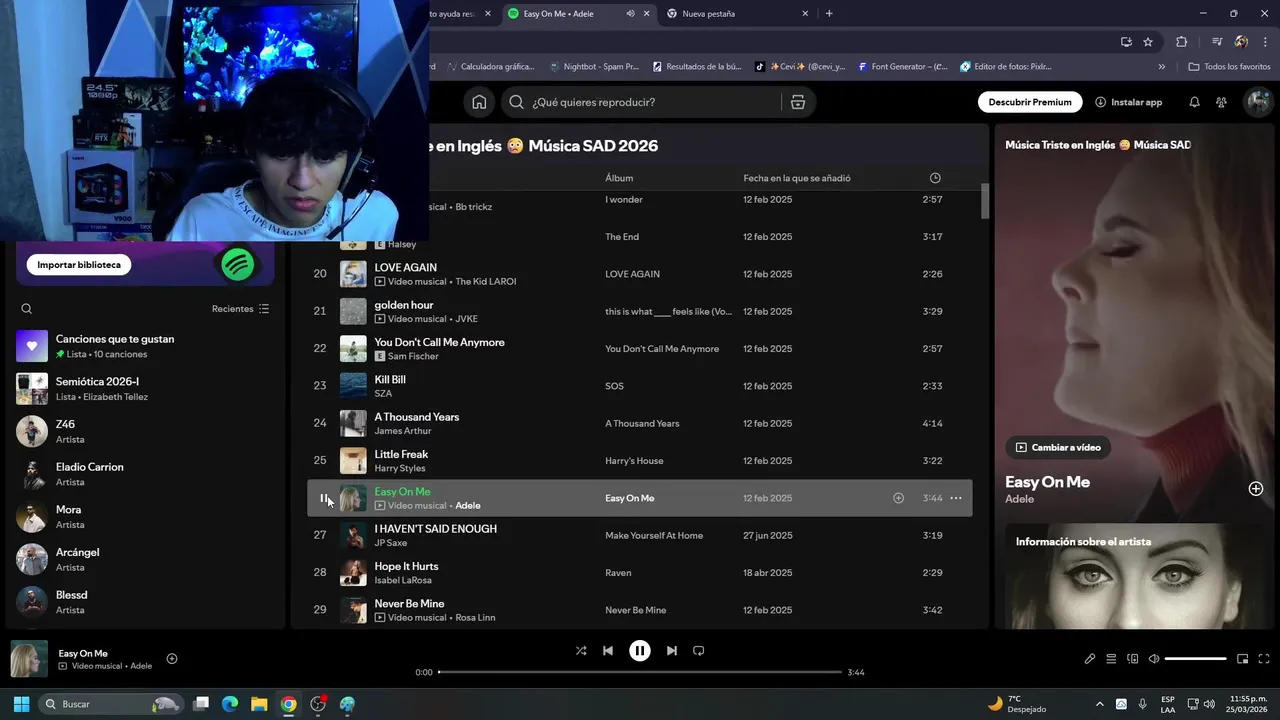The height and width of the screenshot is (720, 1280).
Task: Click Descubrir Premium button
Action: 1030,102
